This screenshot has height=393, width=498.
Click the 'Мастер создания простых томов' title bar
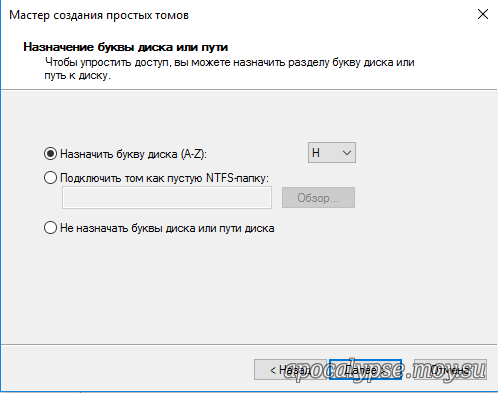99,15
